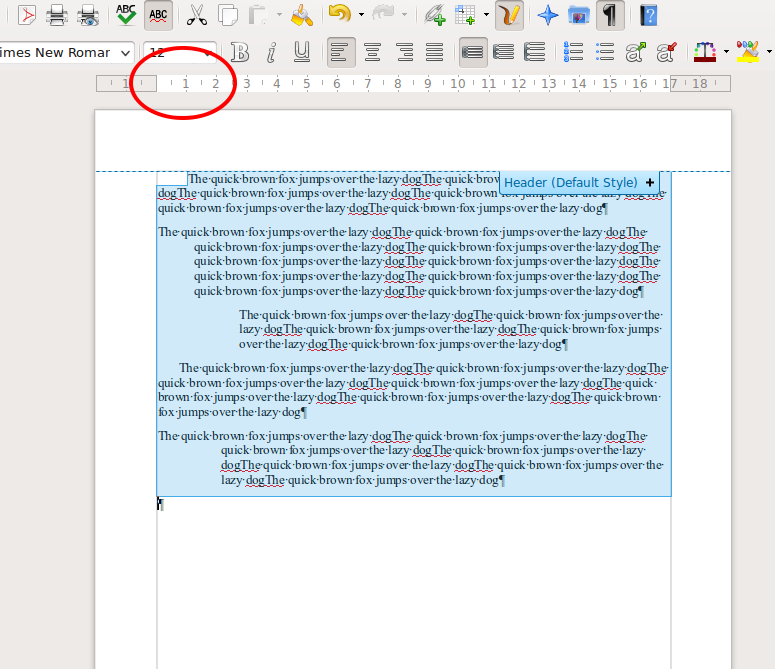775x669 pixels.
Task: Open the Insert Table dropdown arrow
Action: point(486,15)
